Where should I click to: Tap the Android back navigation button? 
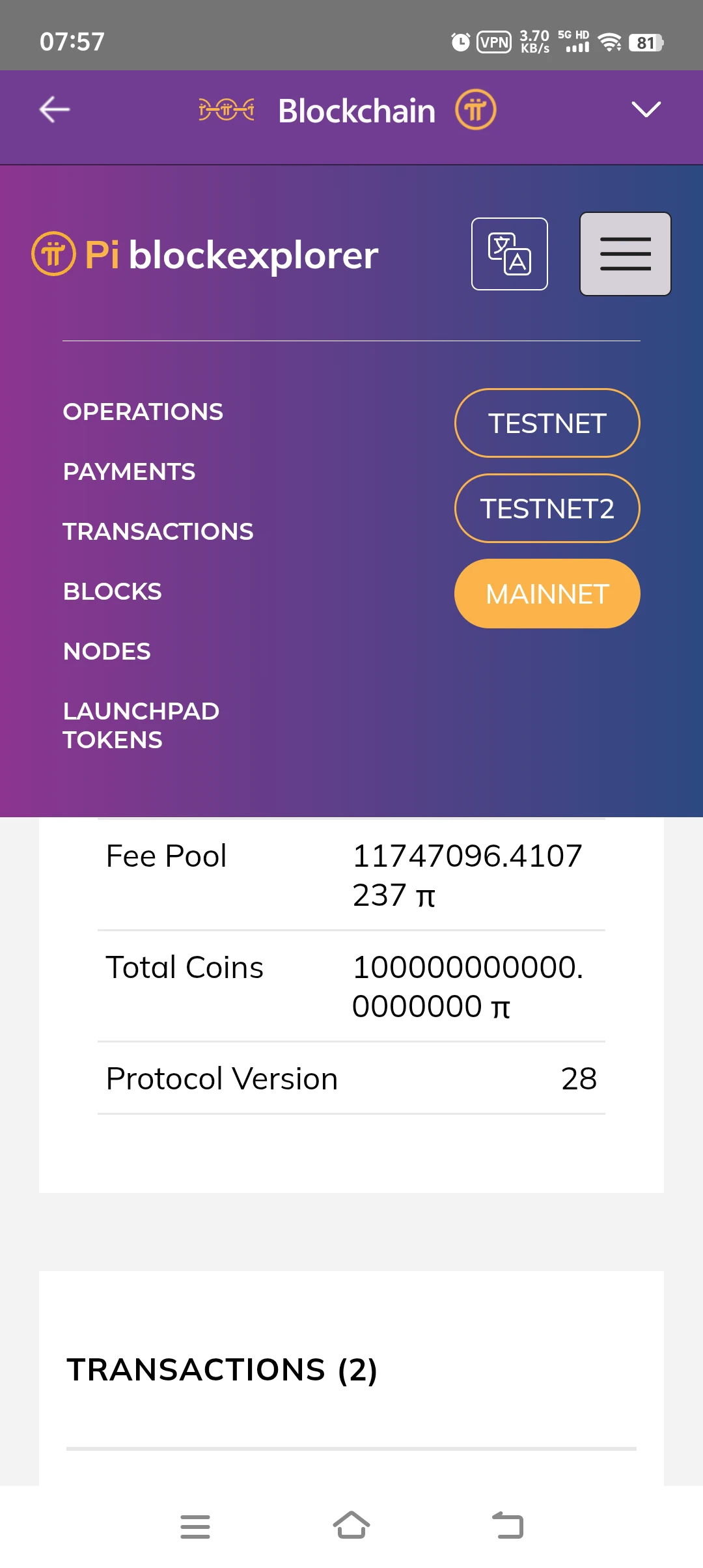coord(508,1526)
